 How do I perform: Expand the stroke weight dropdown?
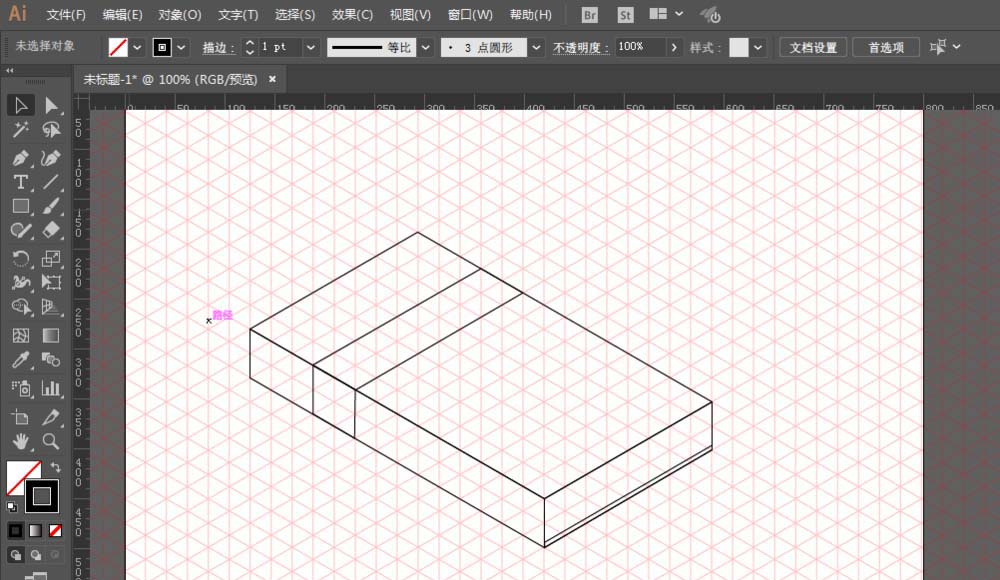click(x=311, y=47)
